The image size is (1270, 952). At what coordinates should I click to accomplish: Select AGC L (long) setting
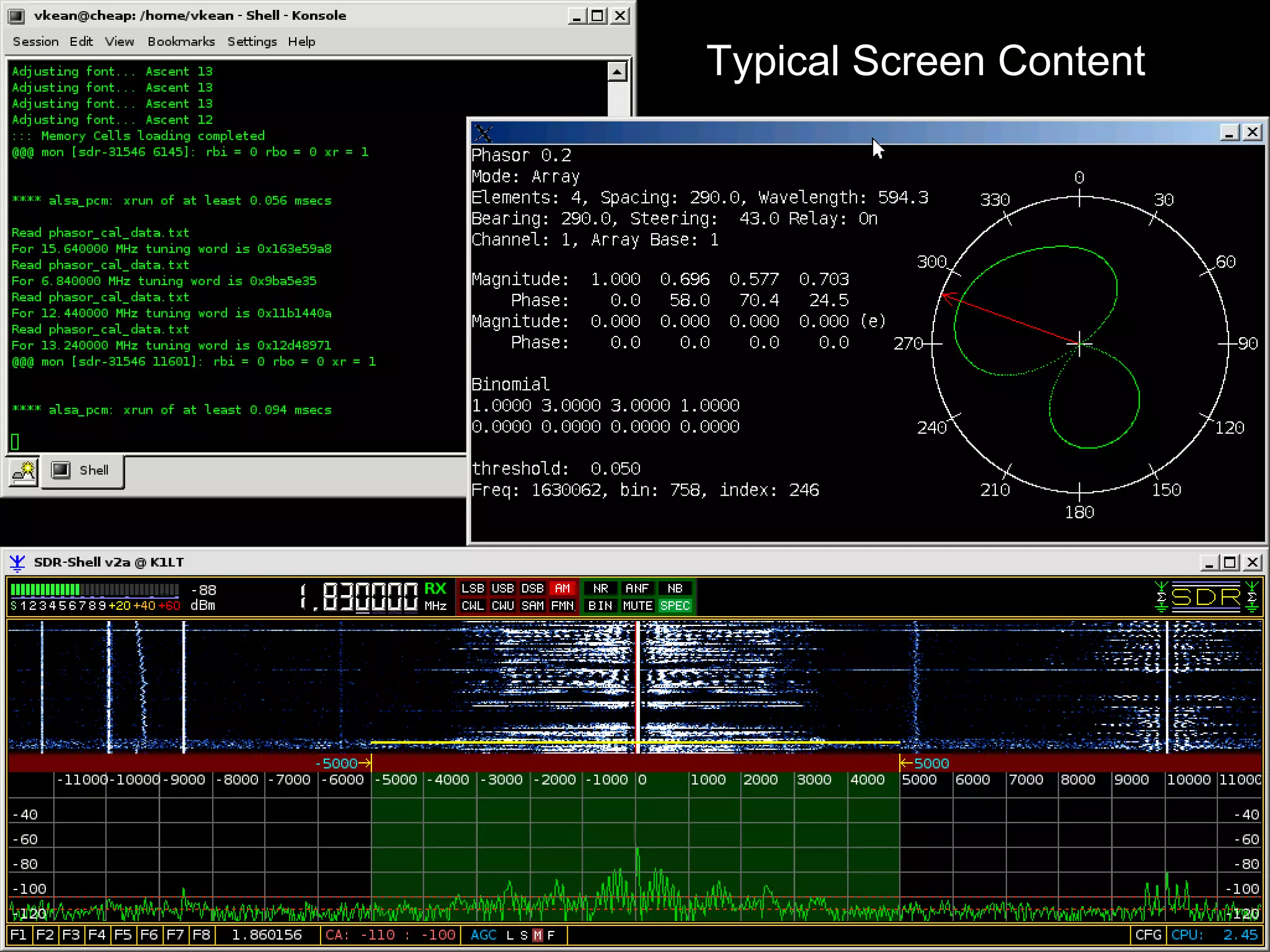pyautogui.click(x=510, y=935)
